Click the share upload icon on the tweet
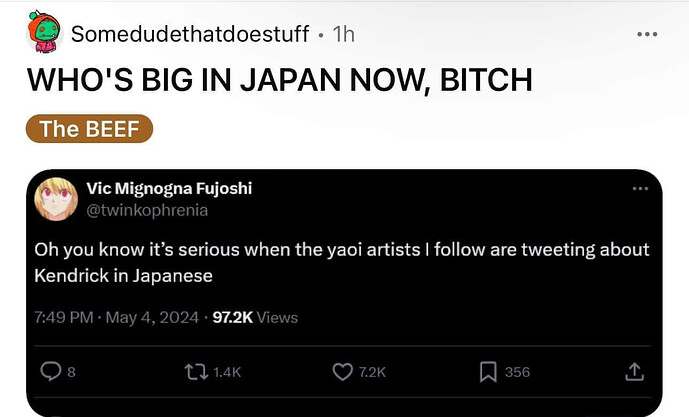This screenshot has height=417, width=689. [633, 372]
